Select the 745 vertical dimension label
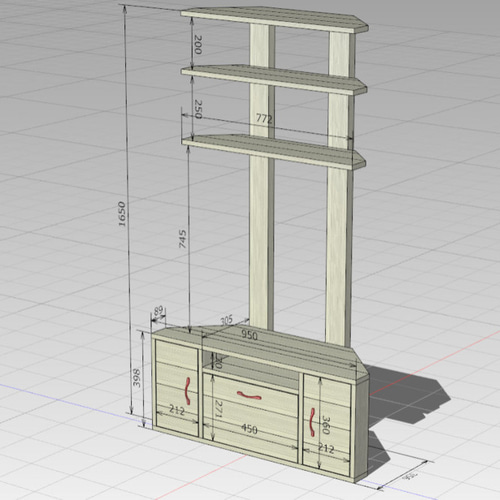This screenshot has width=500, height=500. 183,239
